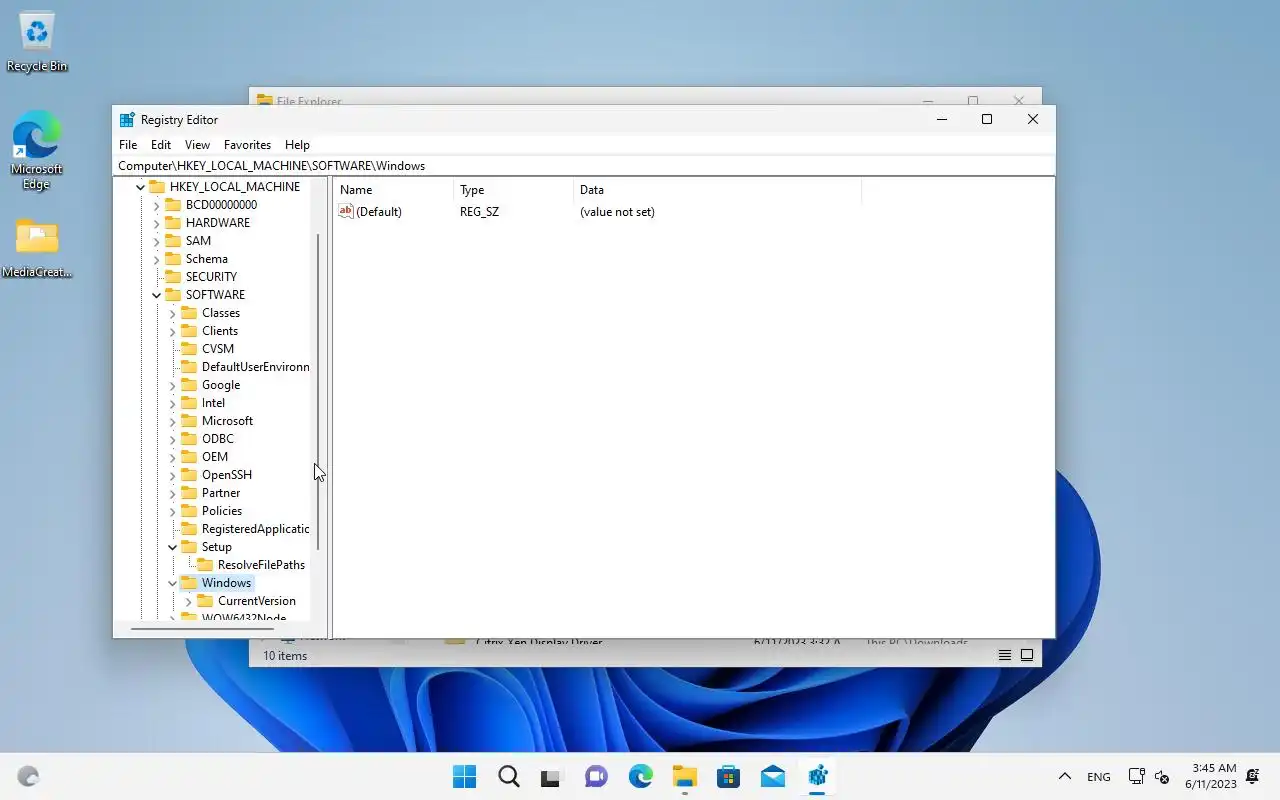Select the Partner key folder icon
The image size is (1280, 800).
[189, 493]
